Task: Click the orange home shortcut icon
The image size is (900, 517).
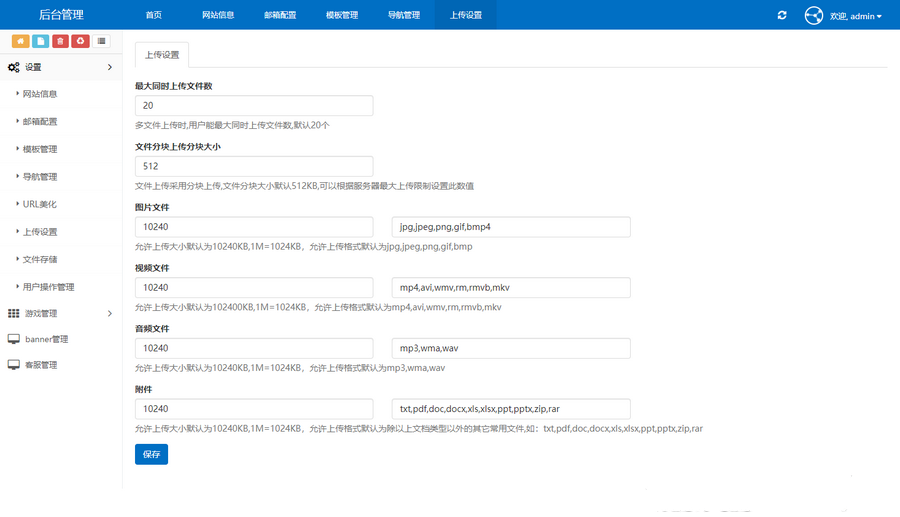Action: (21, 41)
